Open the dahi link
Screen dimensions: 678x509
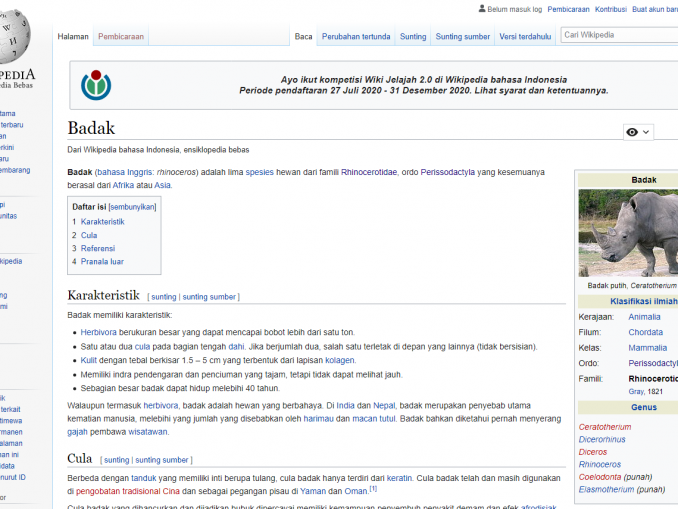click(x=236, y=346)
